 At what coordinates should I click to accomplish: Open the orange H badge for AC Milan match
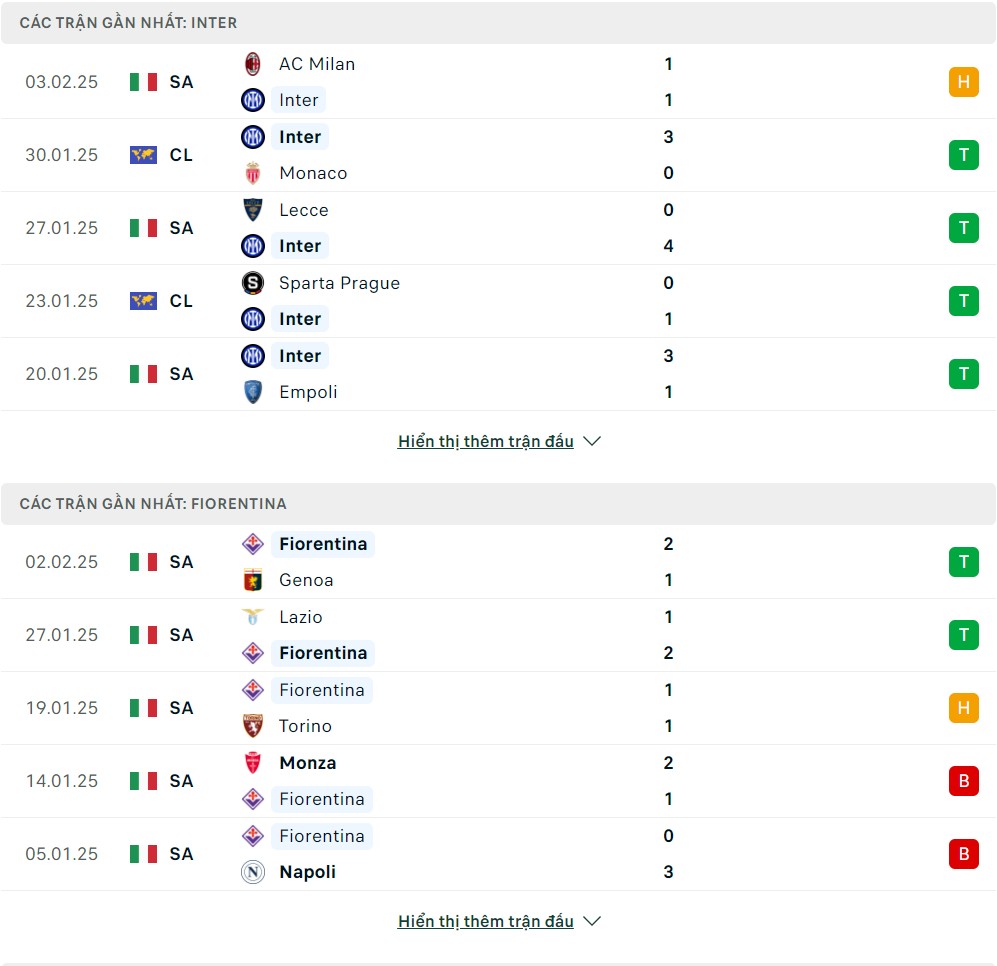coord(963,82)
